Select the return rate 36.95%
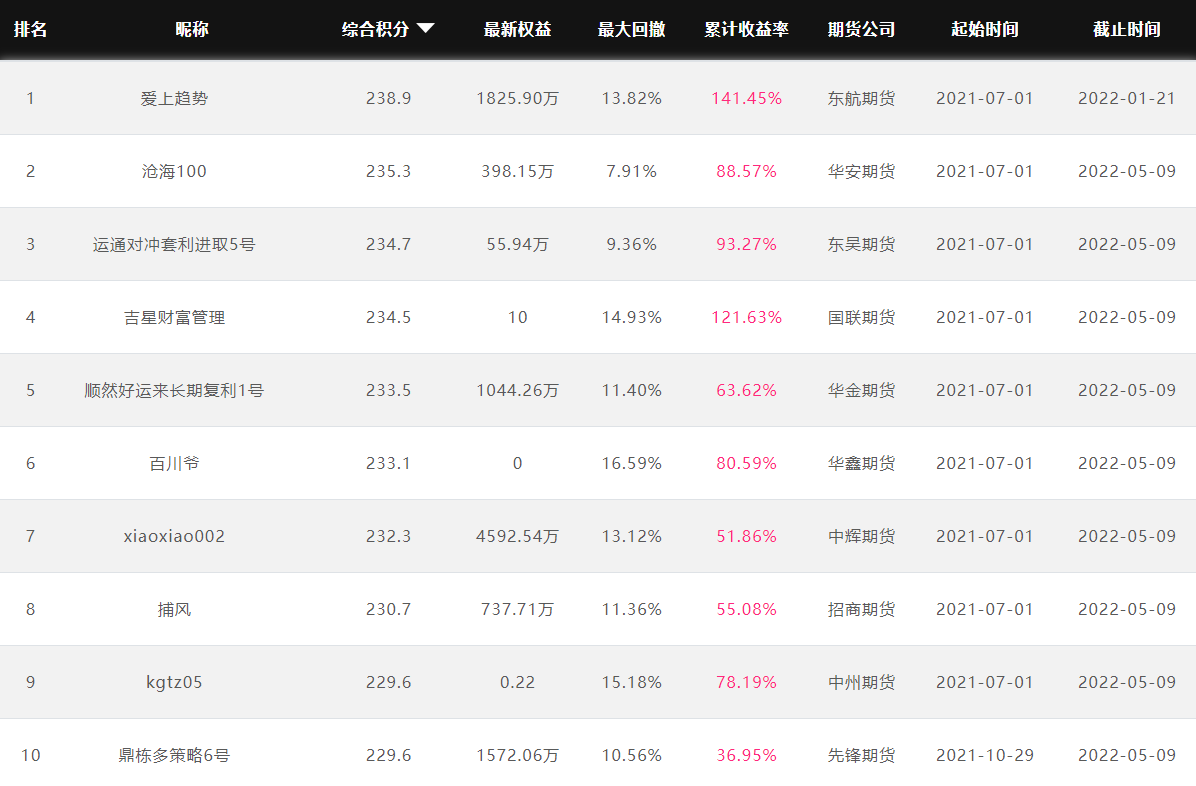Screen dimensions: 1196x786 (746, 755)
